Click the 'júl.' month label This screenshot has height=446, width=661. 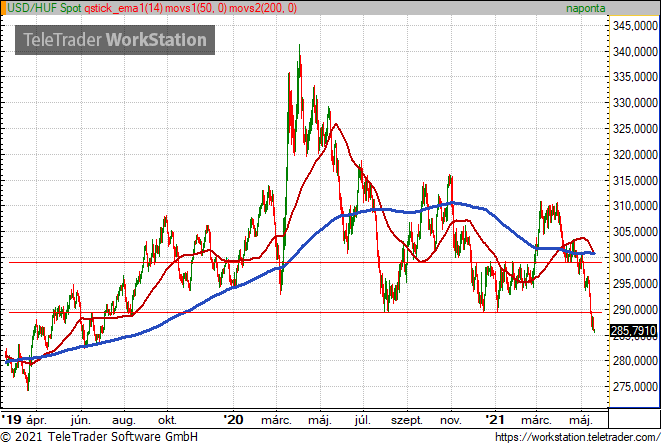pyautogui.click(x=363, y=421)
